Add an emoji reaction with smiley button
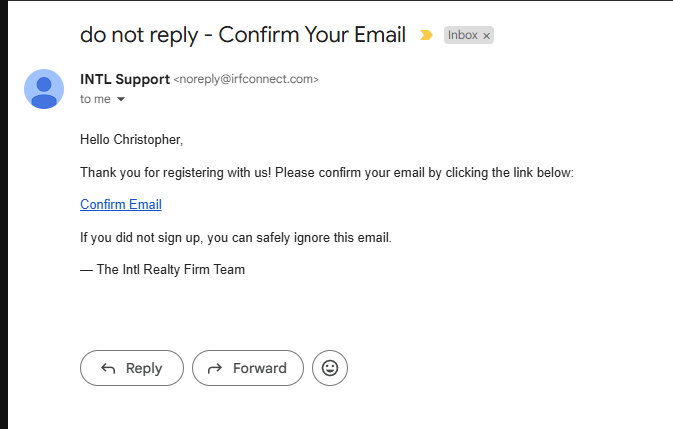The image size is (673, 429). 330,368
